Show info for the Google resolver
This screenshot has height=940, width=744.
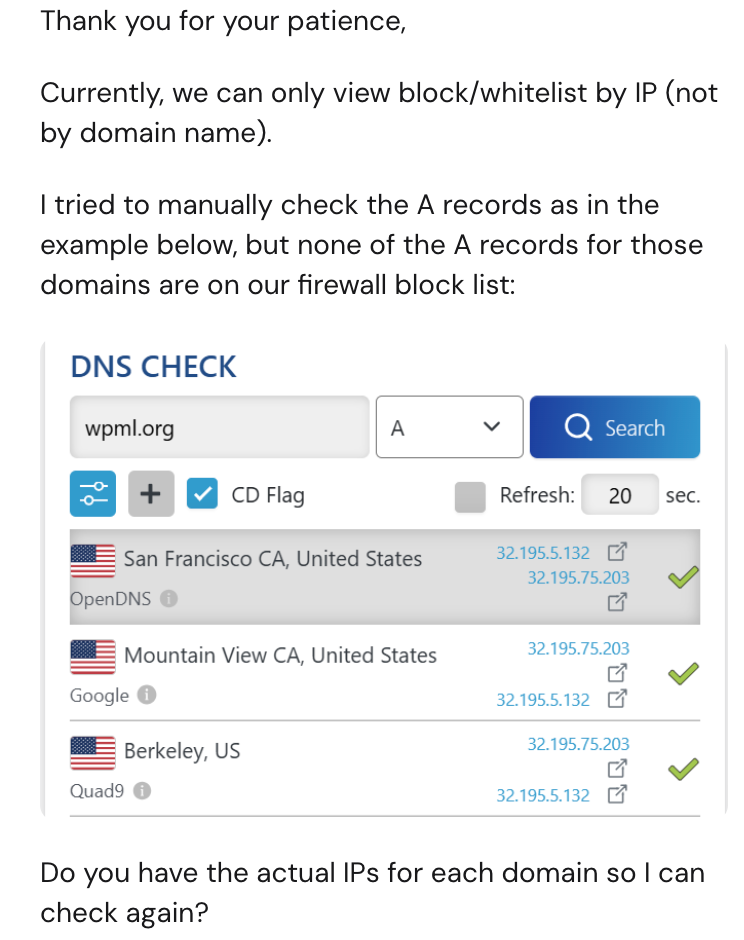coord(146,696)
